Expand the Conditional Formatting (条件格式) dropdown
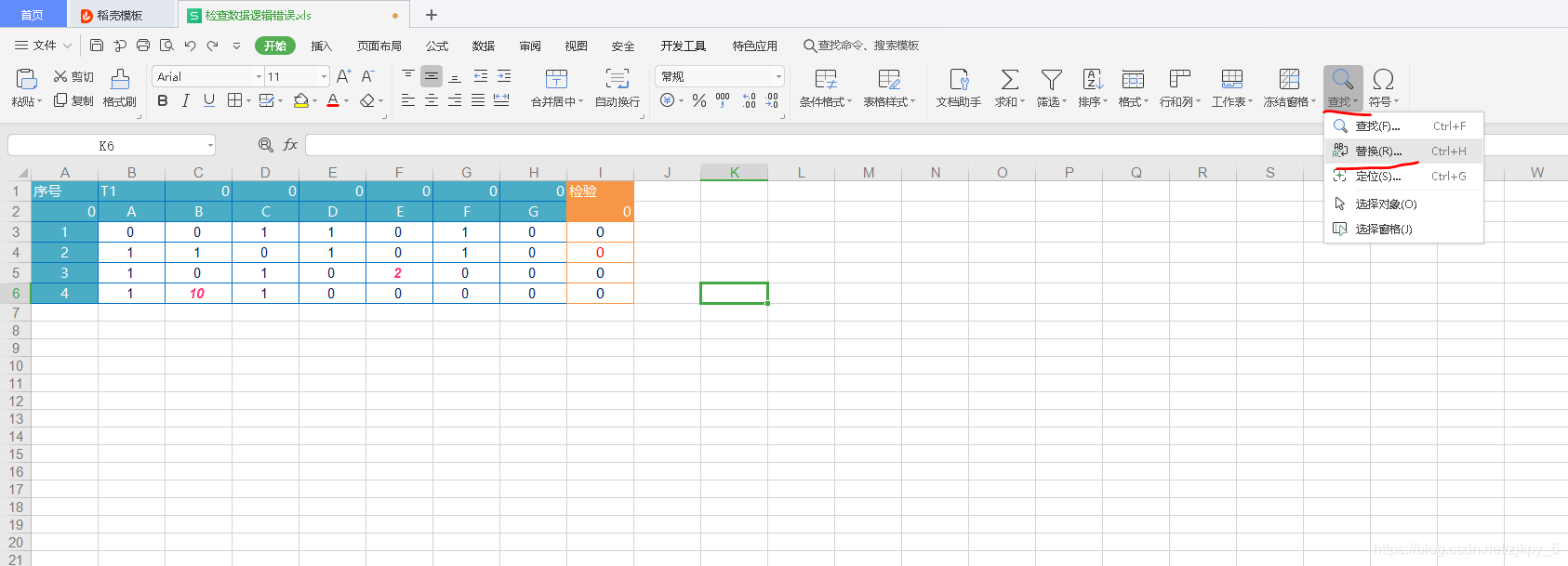The height and width of the screenshot is (566, 1568). tap(849, 102)
